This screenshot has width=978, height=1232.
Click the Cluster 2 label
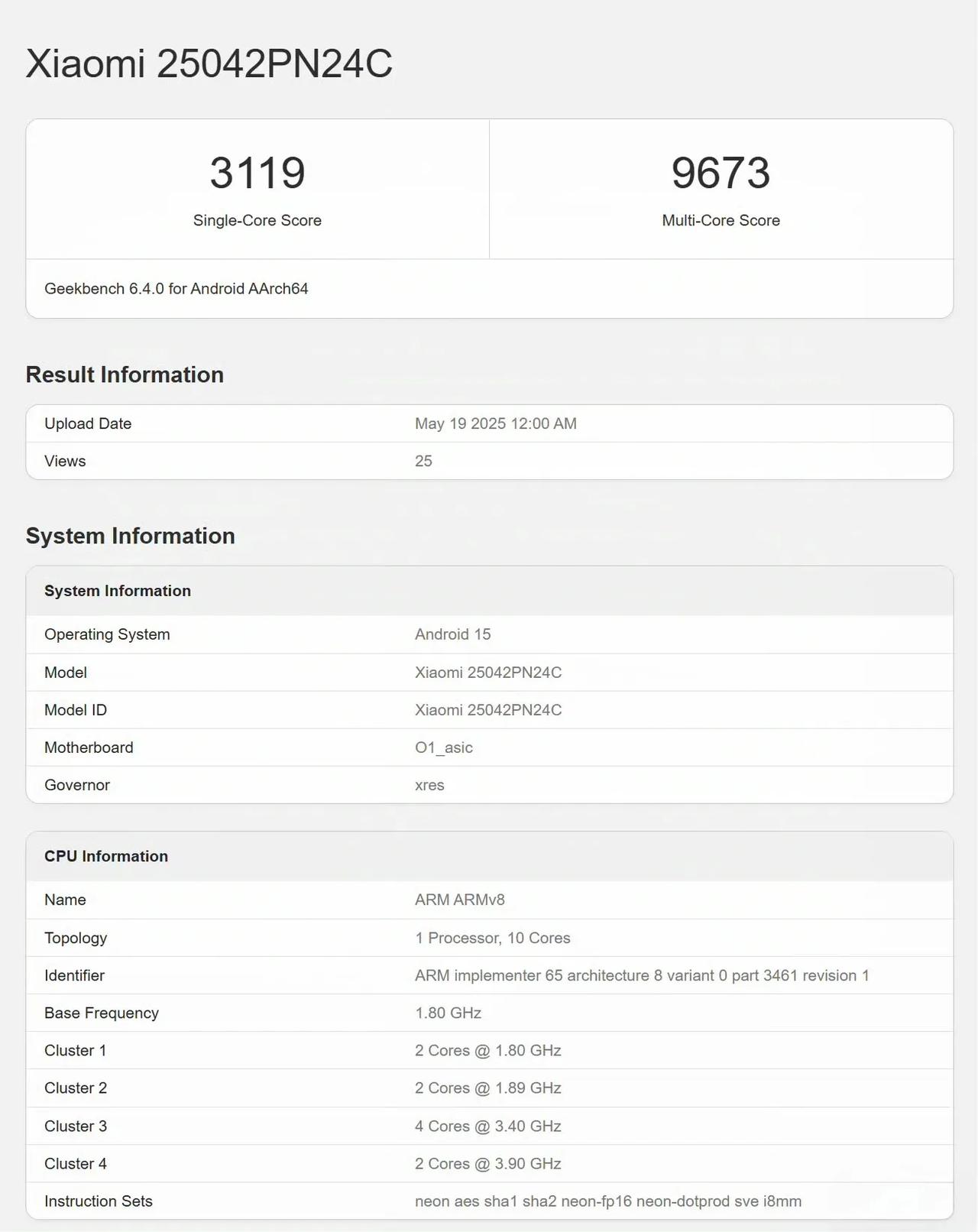[76, 1088]
